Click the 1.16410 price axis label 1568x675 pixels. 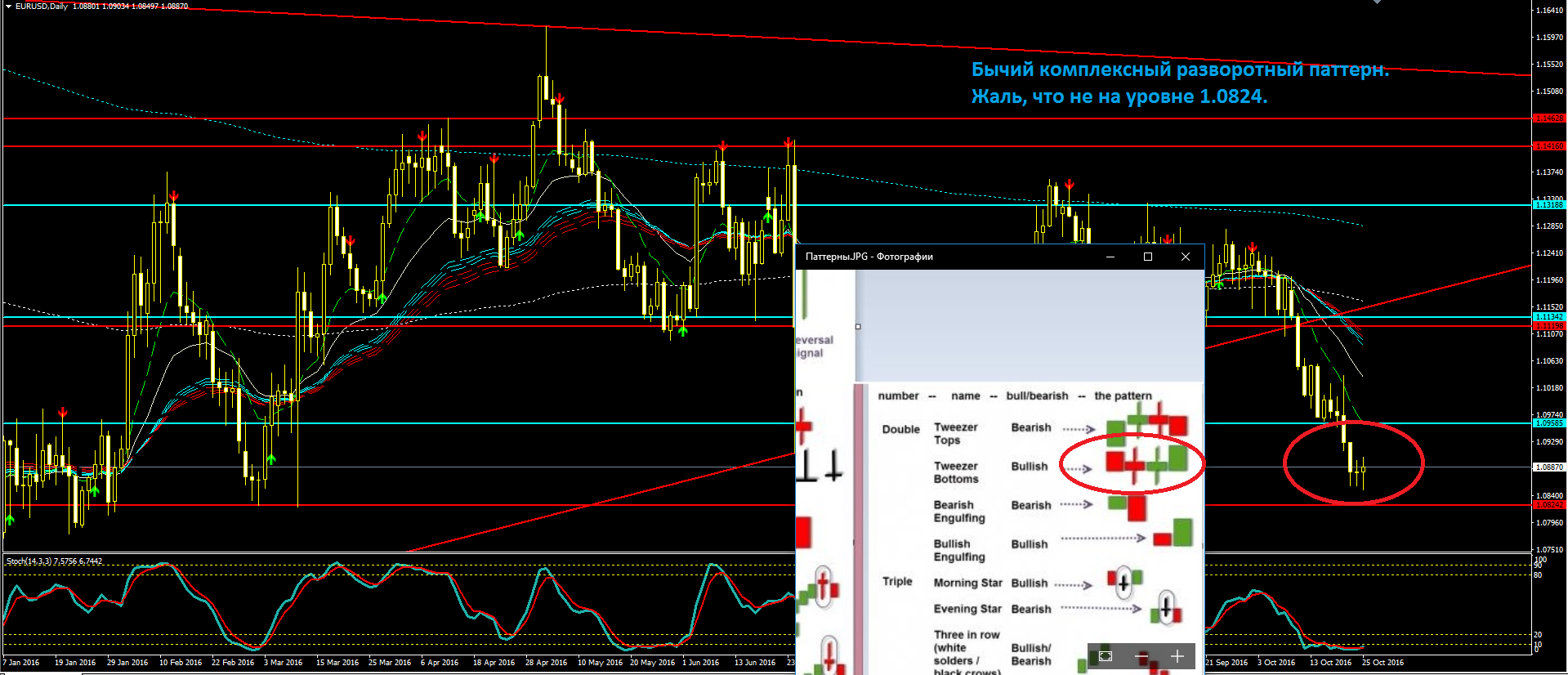[x=1549, y=11]
